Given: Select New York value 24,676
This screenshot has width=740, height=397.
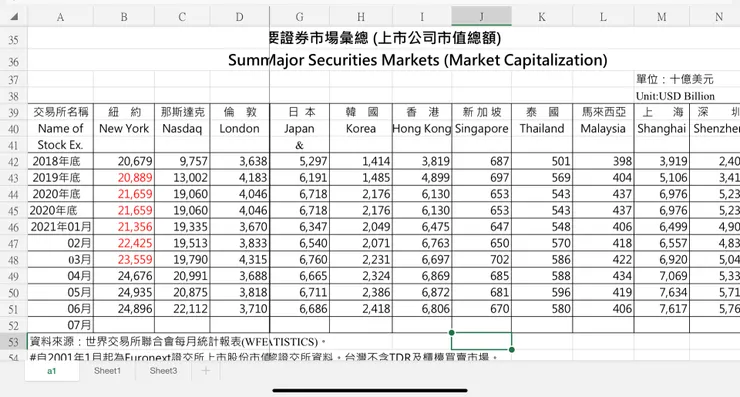Looking at the screenshot, I should (124, 276).
